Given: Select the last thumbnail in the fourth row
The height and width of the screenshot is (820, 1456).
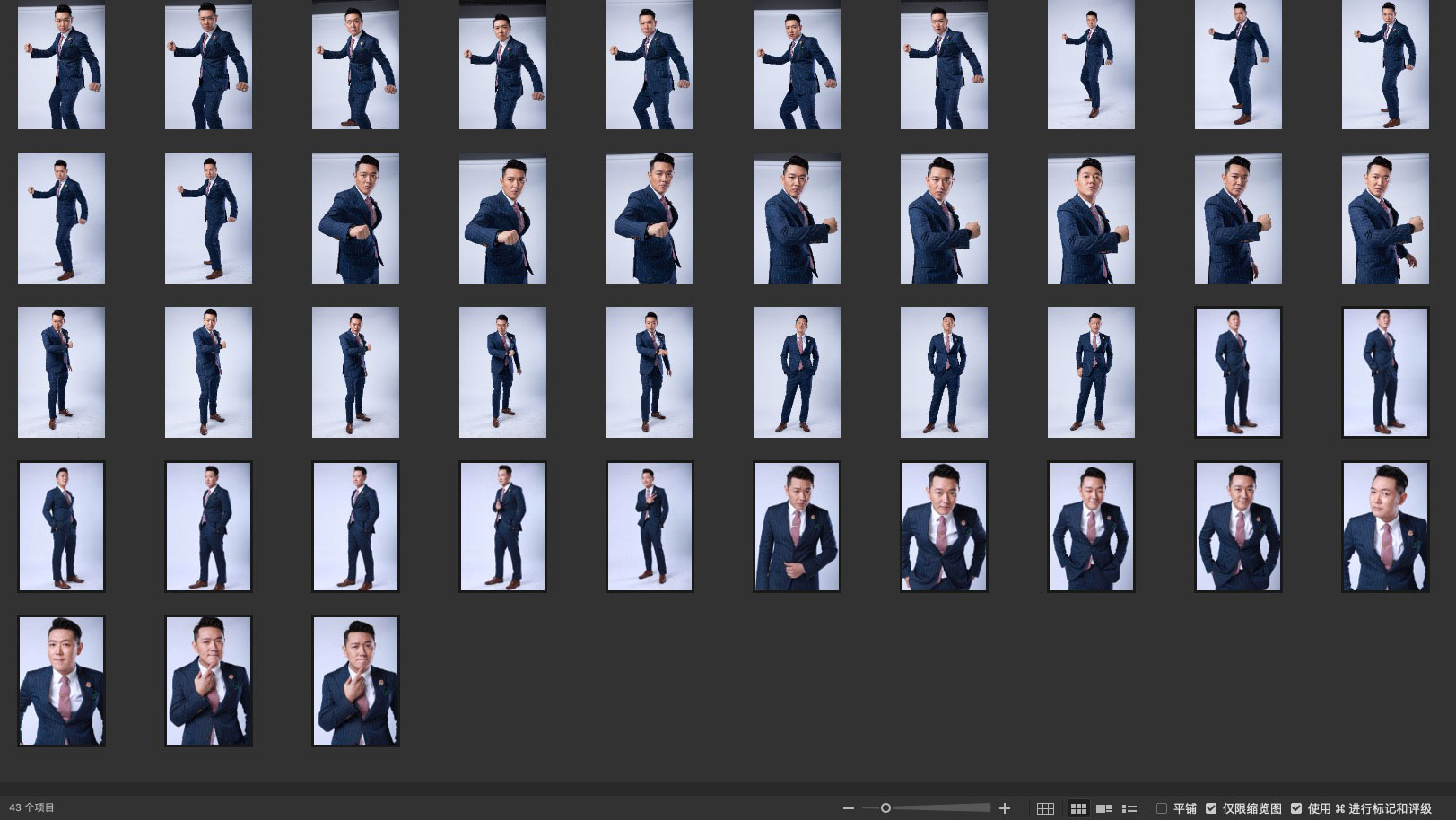Looking at the screenshot, I should 1385,527.
